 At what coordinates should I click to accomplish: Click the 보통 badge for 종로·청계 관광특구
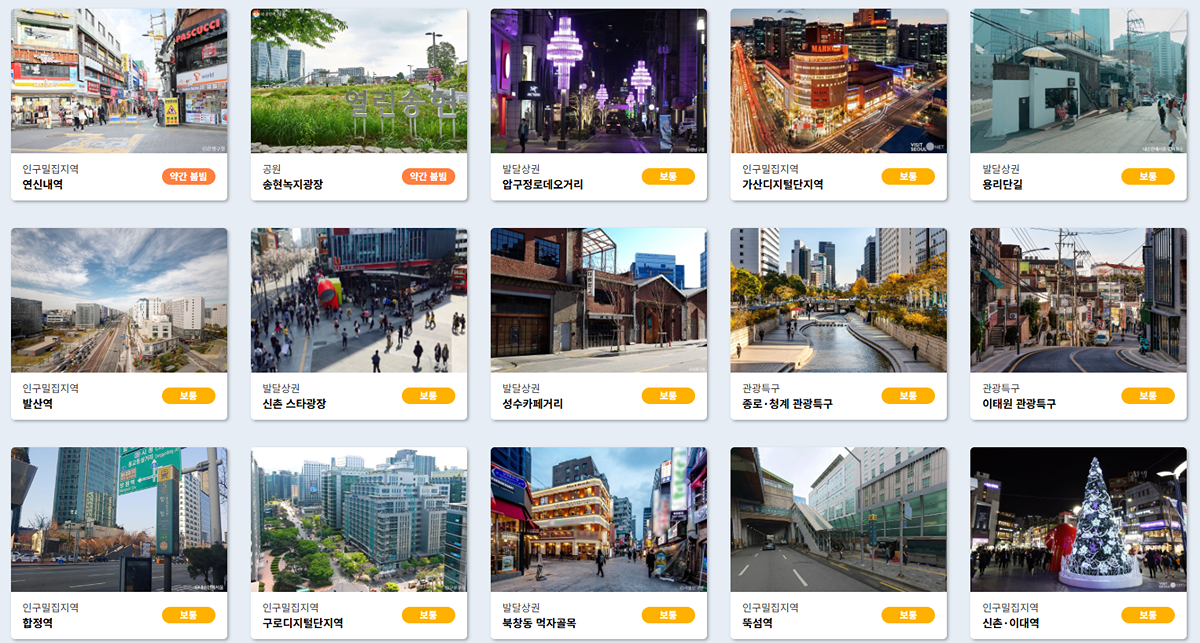pyautogui.click(x=908, y=396)
